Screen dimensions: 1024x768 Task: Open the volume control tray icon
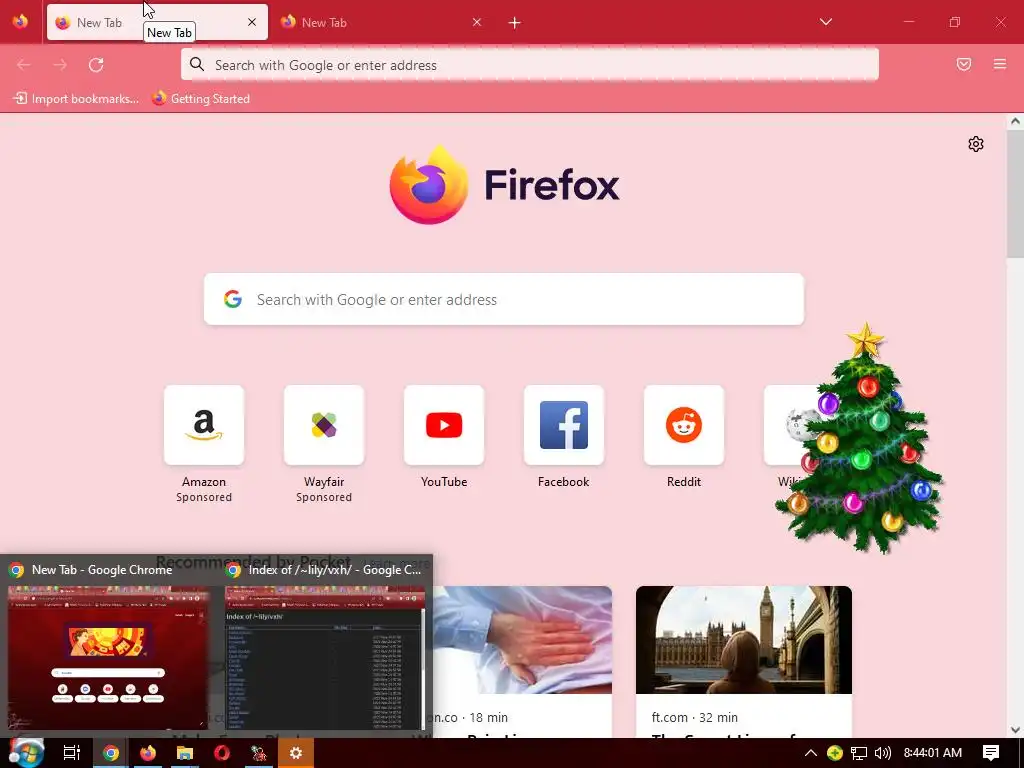883,753
